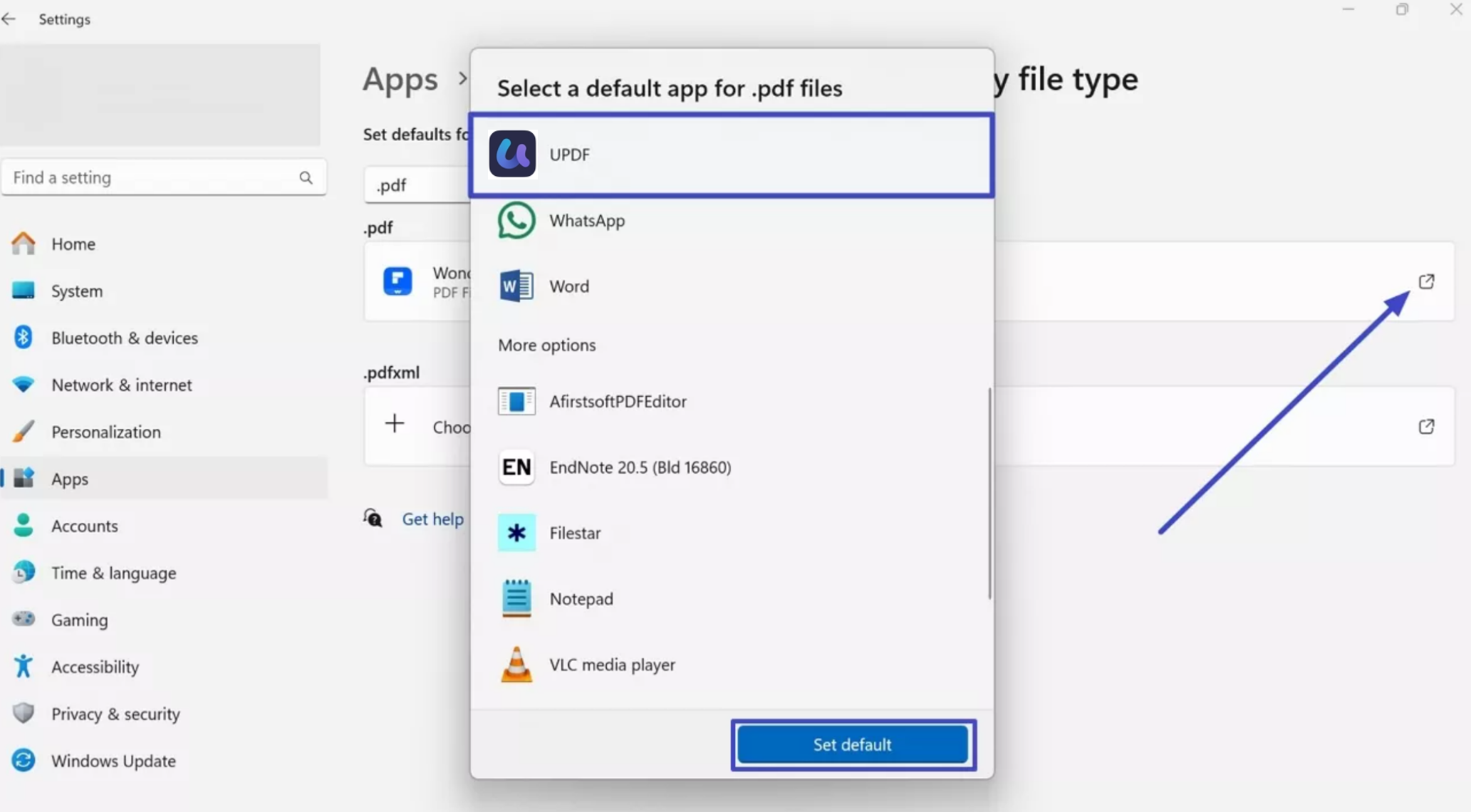Click the search magnifier icon
The image size is (1471, 812).
pos(306,177)
